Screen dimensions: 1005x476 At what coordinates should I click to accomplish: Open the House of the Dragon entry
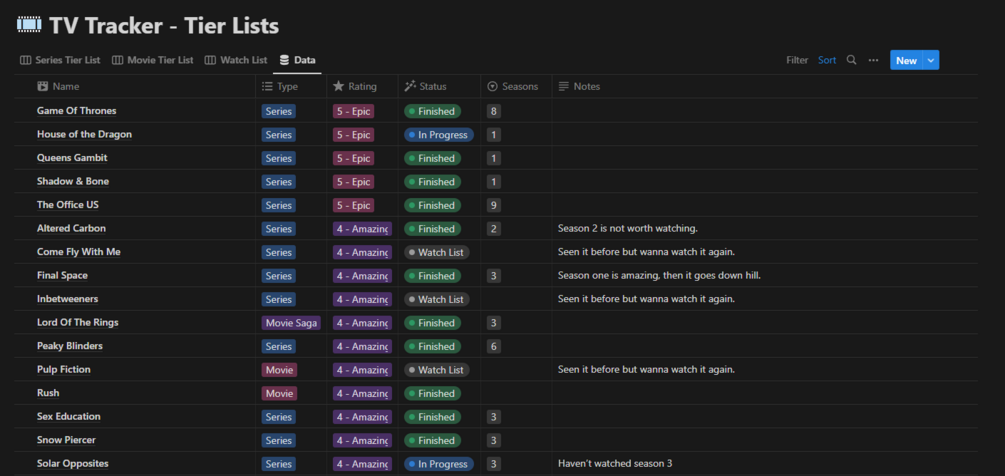(84, 135)
